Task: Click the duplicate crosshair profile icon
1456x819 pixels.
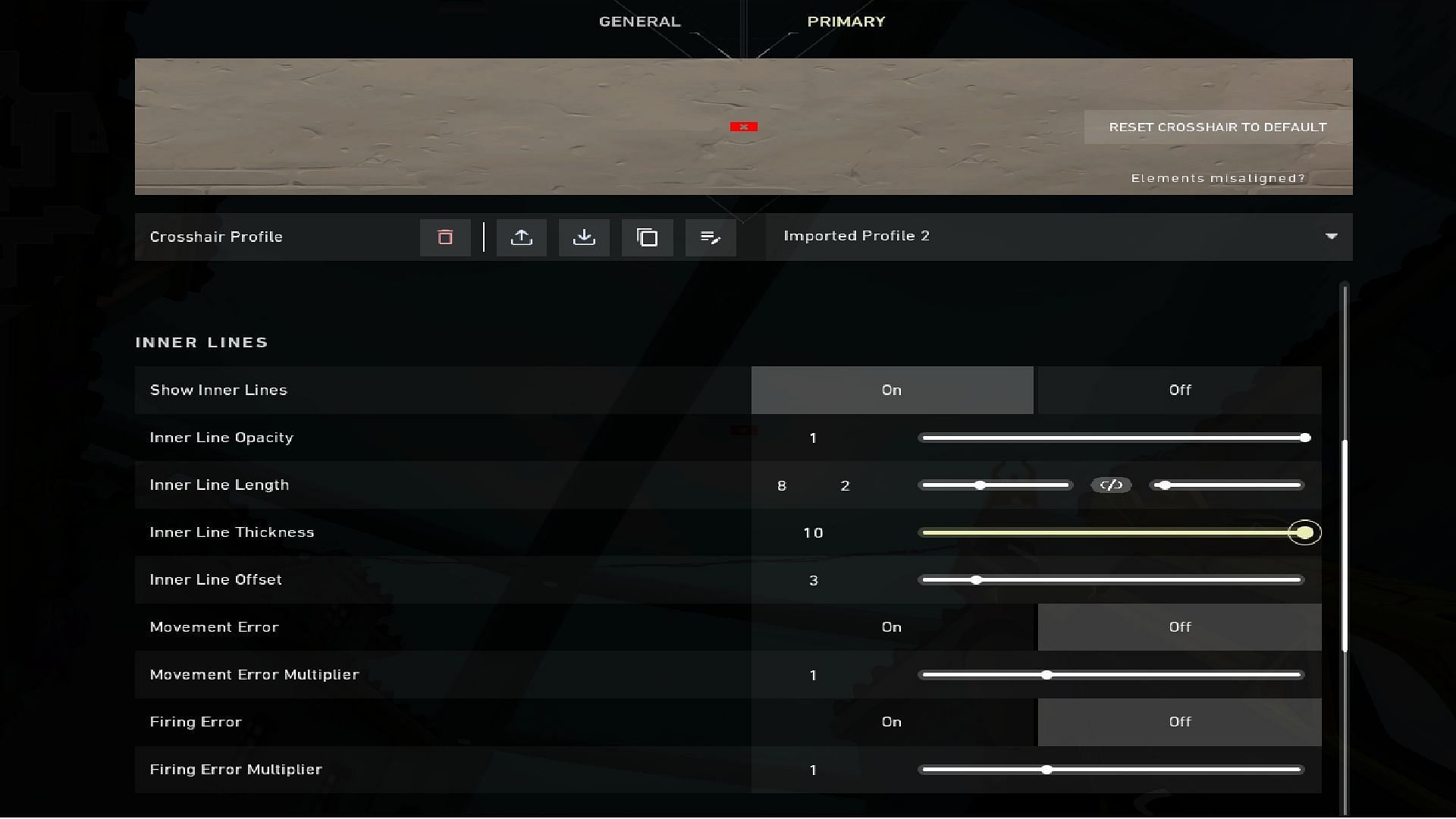Action: point(647,237)
